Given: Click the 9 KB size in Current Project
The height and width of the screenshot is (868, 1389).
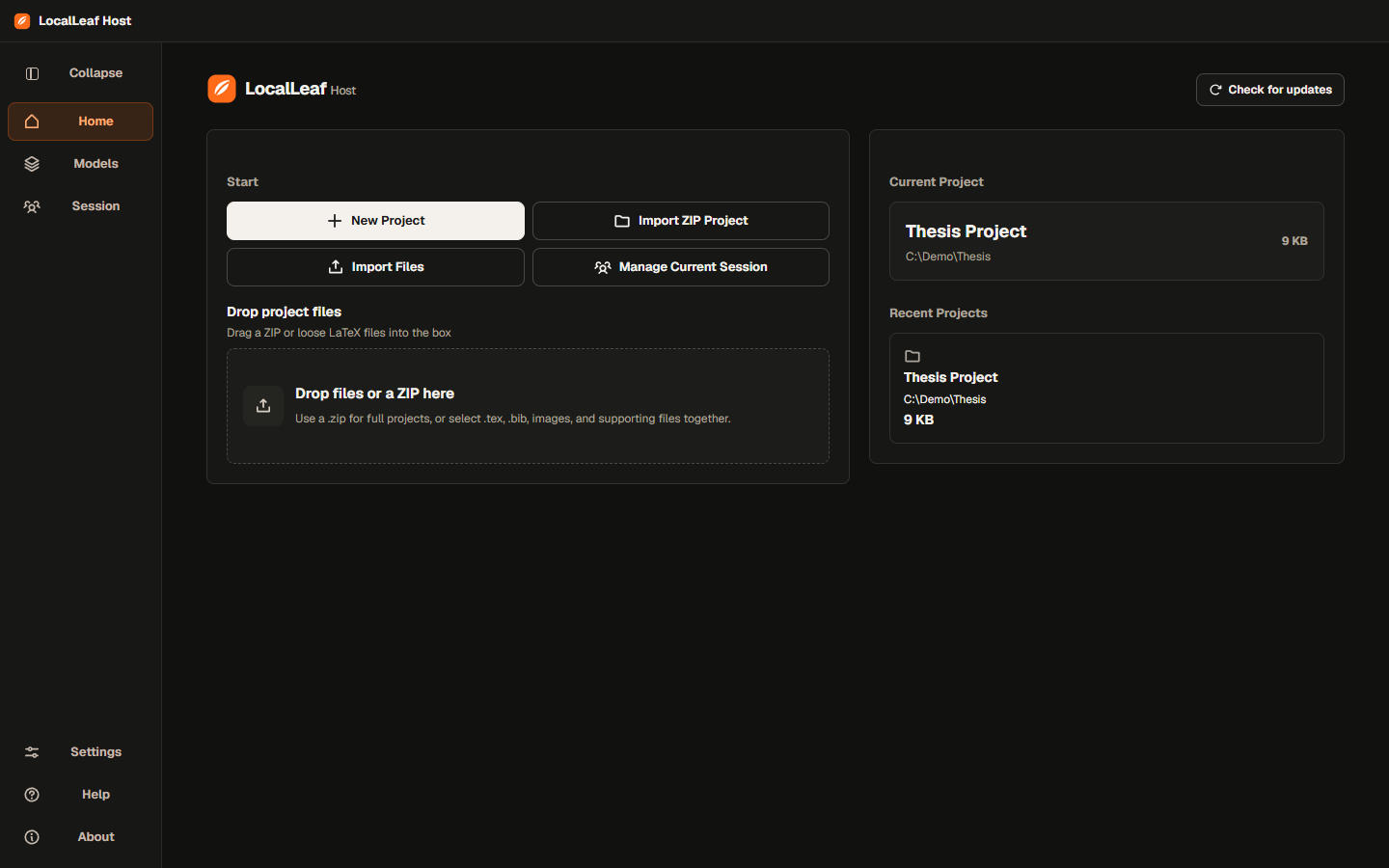Looking at the screenshot, I should click(1294, 241).
